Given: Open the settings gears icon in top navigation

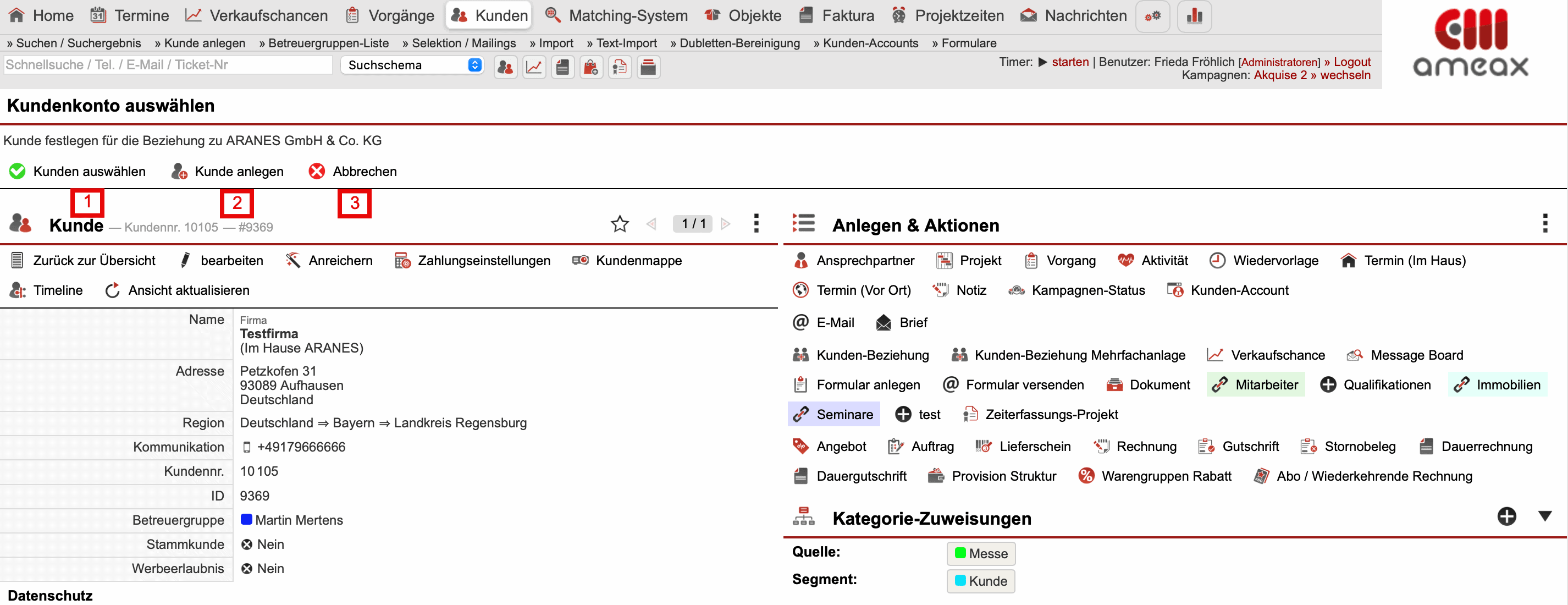Looking at the screenshot, I should tap(1152, 16).
